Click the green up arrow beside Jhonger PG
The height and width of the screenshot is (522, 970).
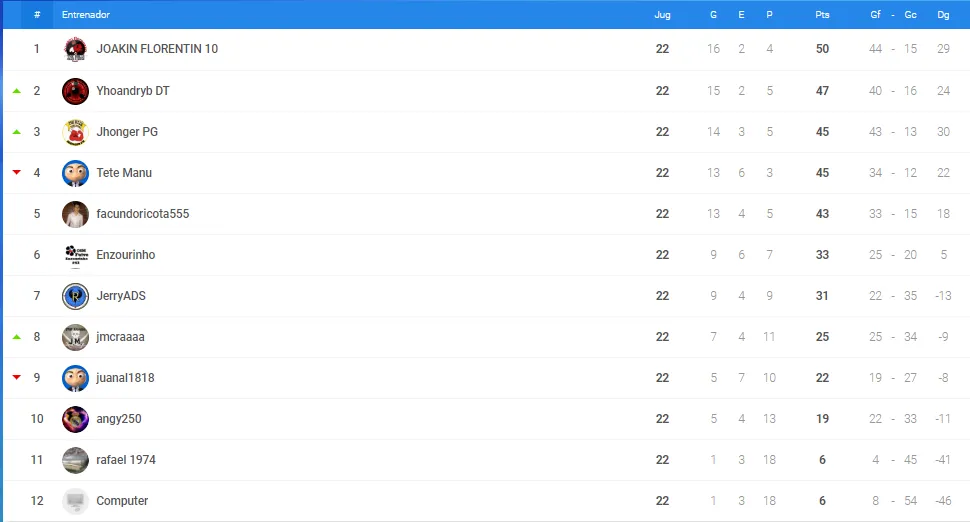coord(17,132)
